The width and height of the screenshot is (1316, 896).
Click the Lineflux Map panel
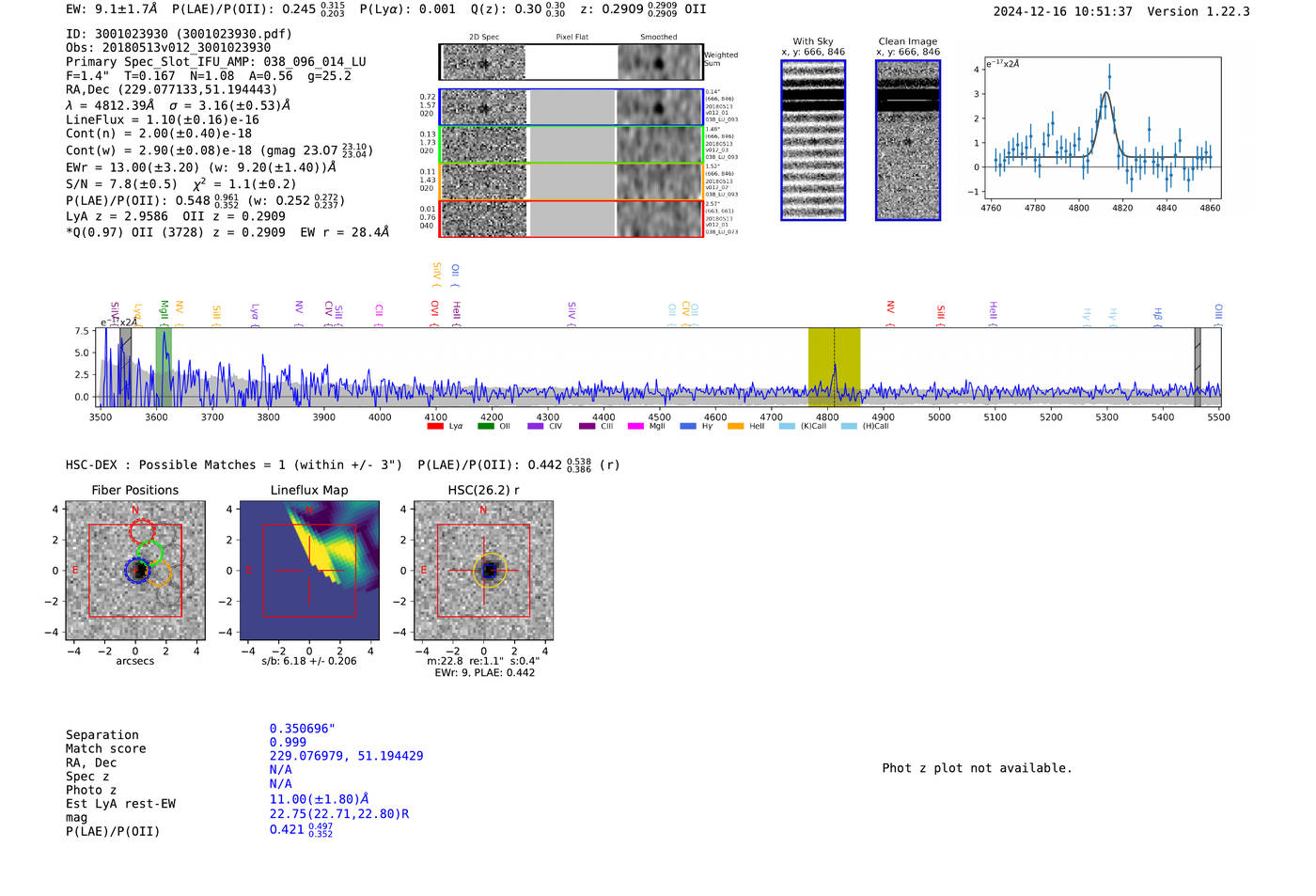click(x=309, y=571)
